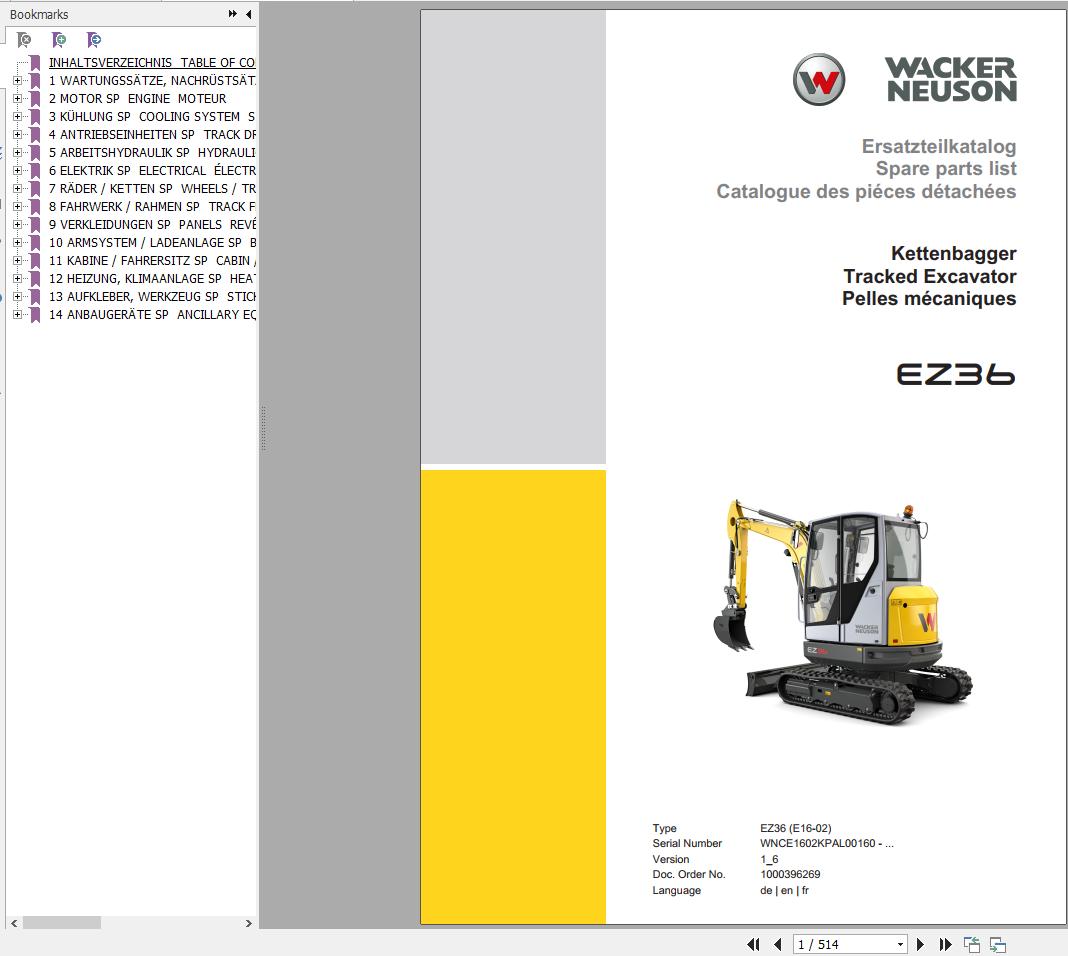Viewport: 1068px width, 956px height.
Task: Expand the '2 MOTOR SP ENGINE MOTEUR' bookmark
Action: click(18, 98)
